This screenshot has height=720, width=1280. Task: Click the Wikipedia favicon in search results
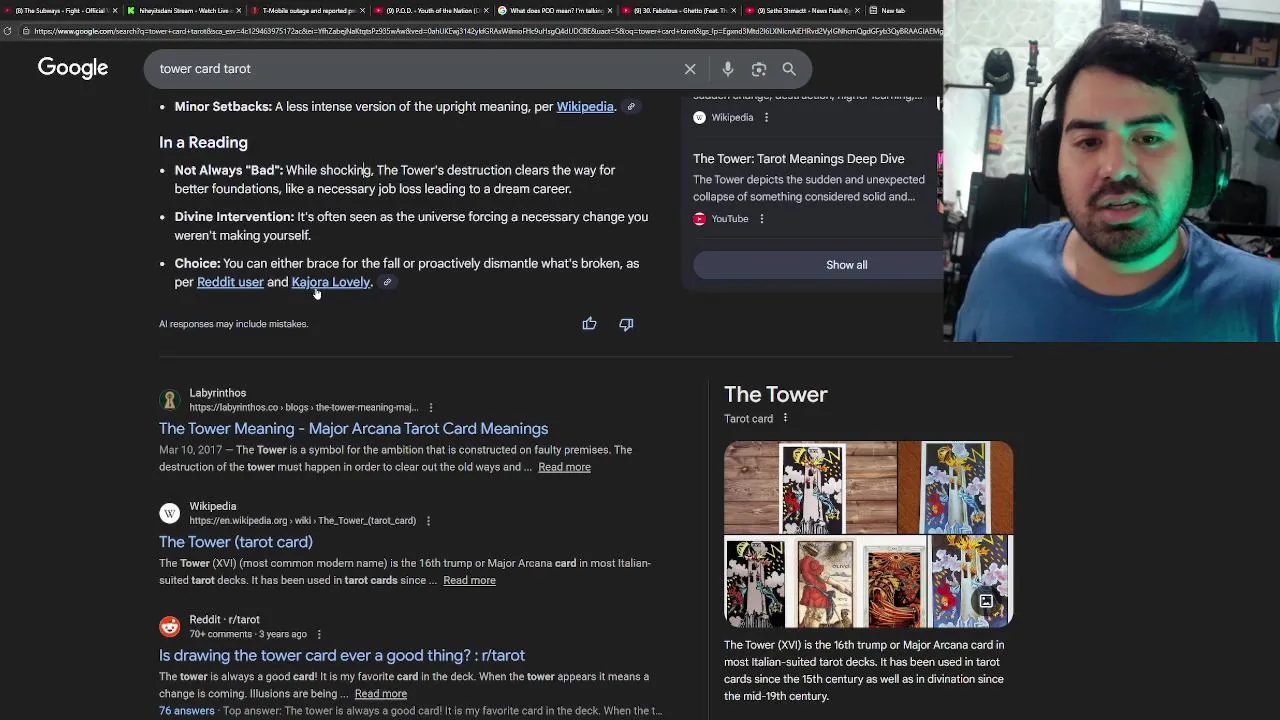170,513
